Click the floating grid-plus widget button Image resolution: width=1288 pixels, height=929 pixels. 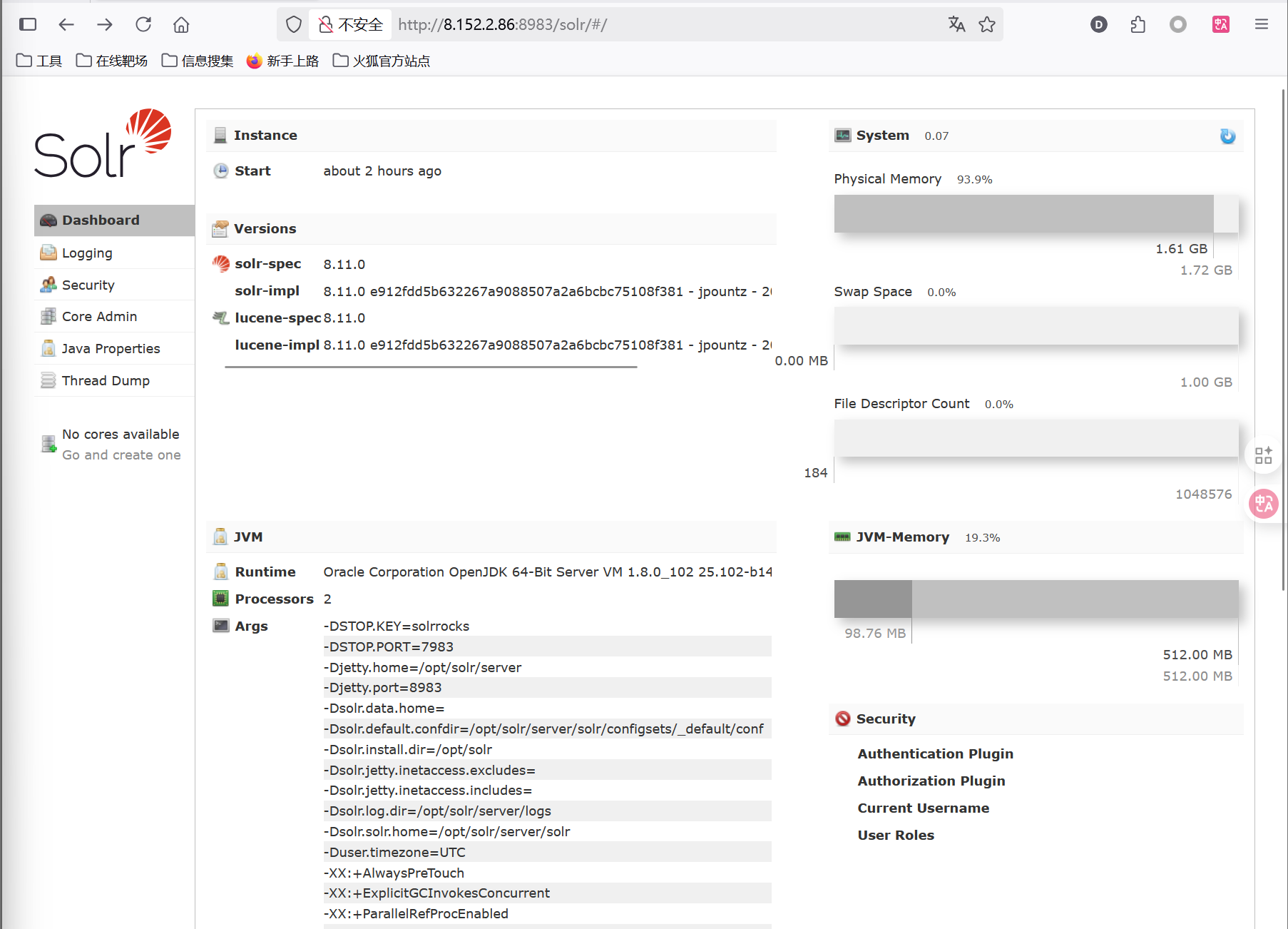point(1264,455)
